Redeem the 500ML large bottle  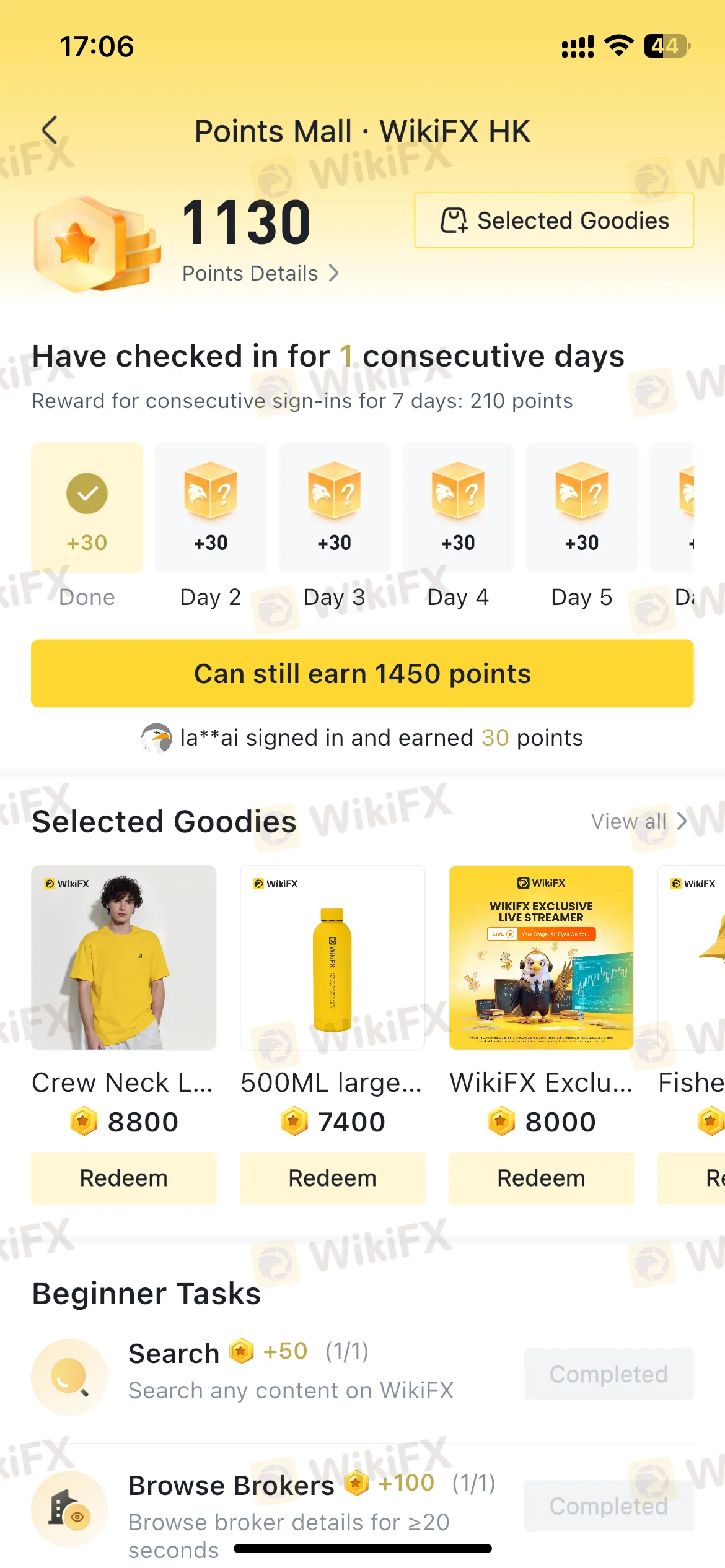tap(333, 1178)
